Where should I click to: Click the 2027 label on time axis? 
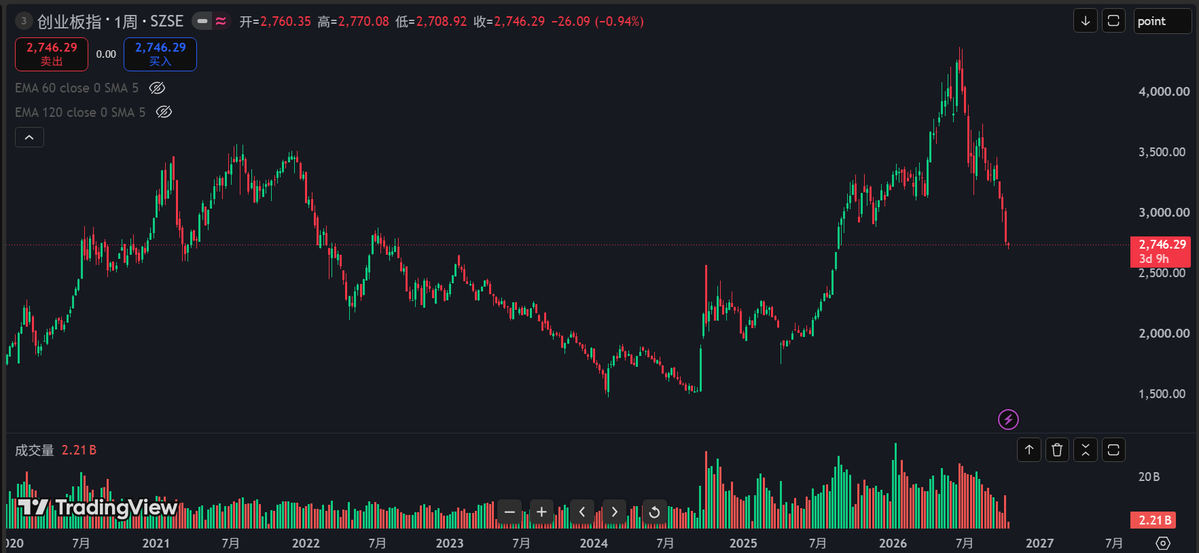click(1040, 543)
